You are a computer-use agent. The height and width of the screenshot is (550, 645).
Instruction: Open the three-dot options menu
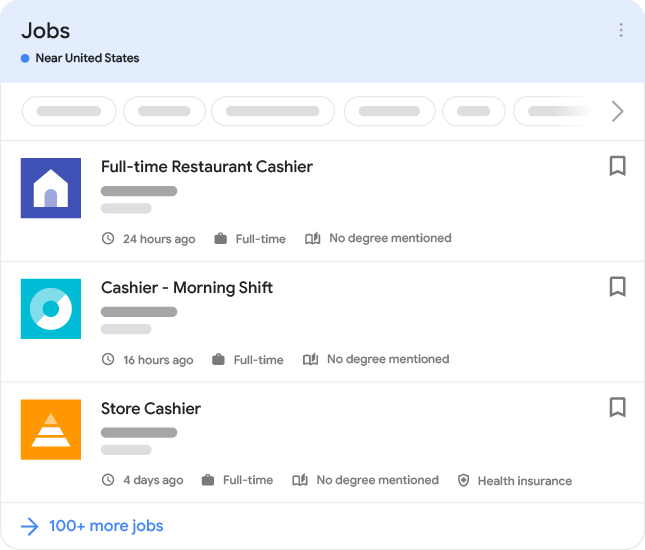coord(620,31)
